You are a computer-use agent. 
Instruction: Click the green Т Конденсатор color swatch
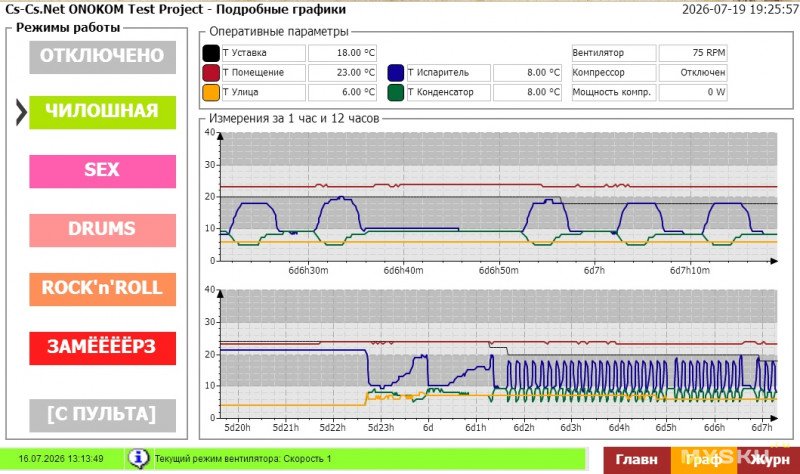396,92
